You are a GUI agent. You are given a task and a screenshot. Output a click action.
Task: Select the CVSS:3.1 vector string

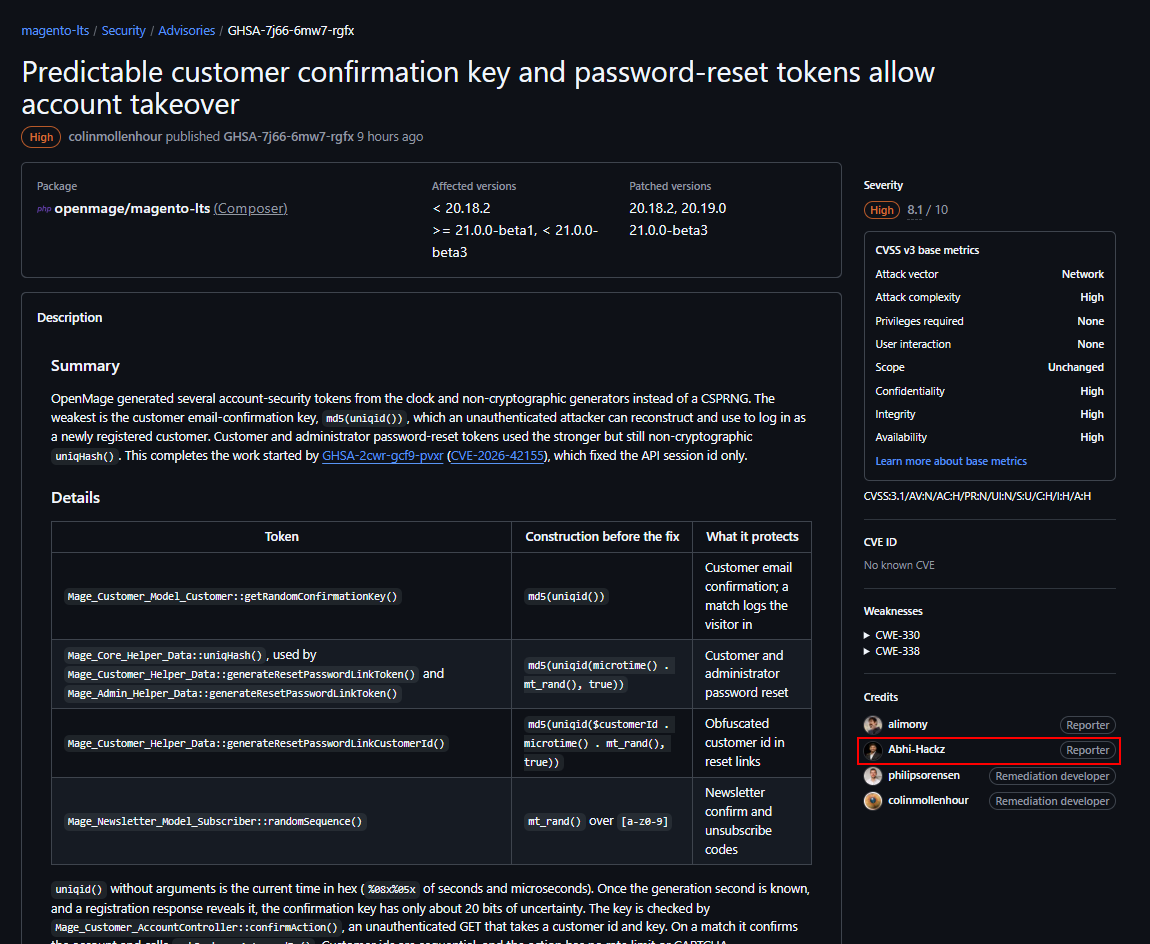tap(977, 497)
